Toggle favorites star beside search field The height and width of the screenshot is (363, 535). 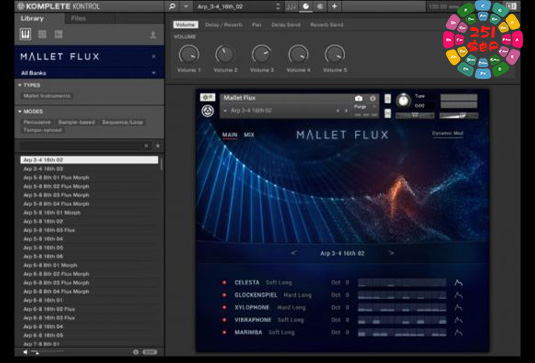tap(158, 146)
